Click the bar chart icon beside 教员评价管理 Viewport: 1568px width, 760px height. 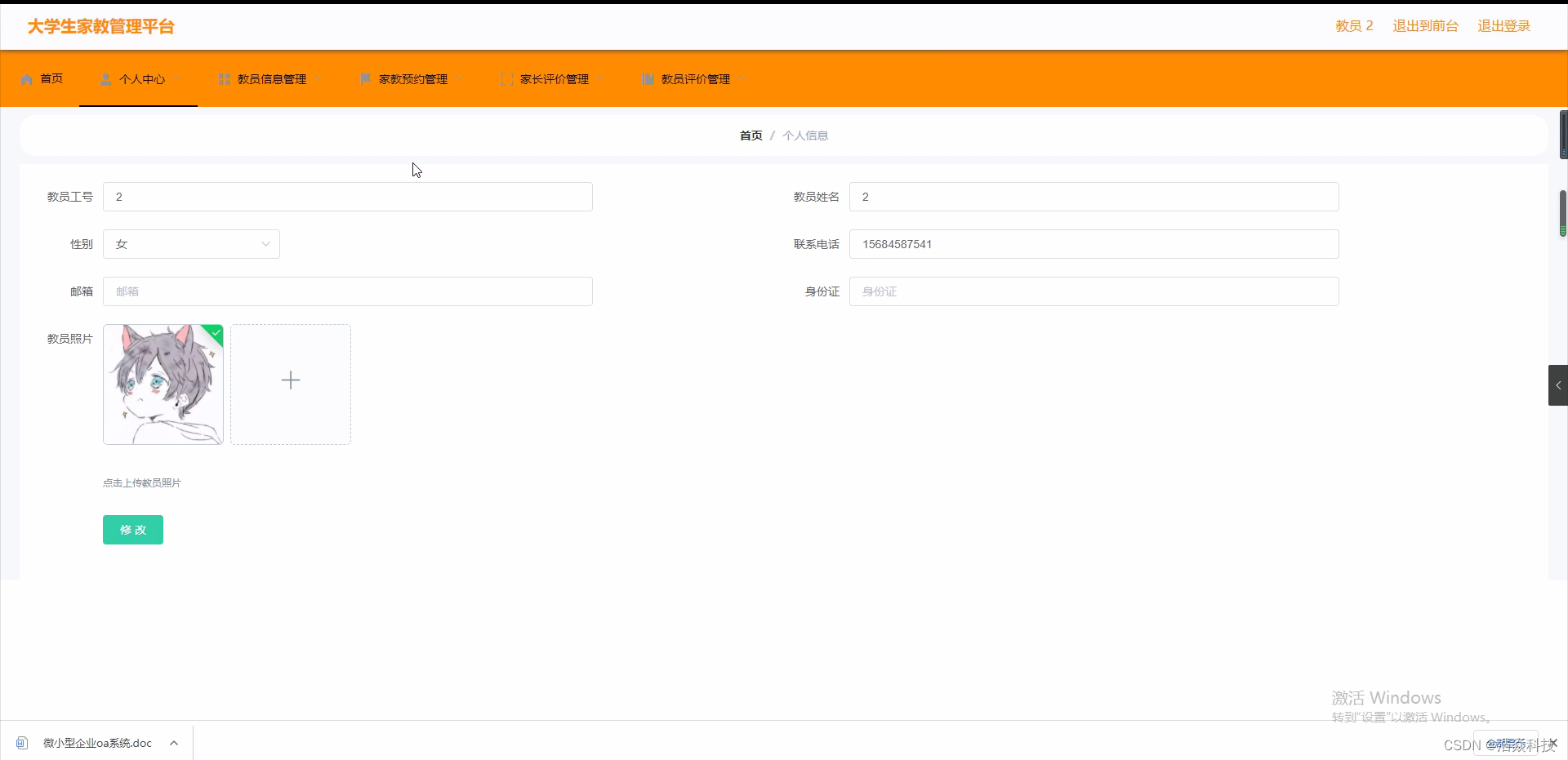point(648,79)
